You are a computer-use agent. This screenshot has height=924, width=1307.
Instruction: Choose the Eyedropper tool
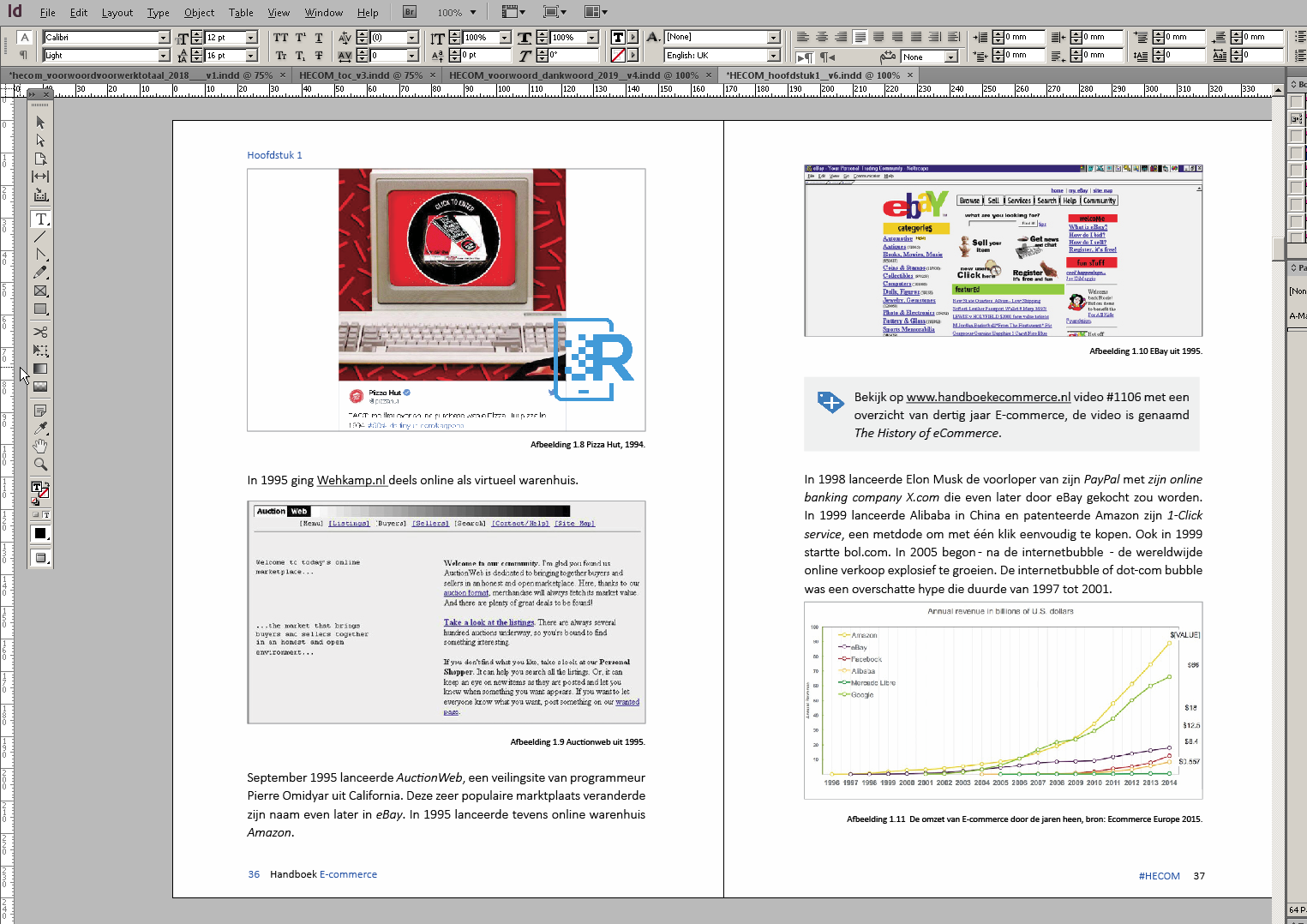(40, 428)
